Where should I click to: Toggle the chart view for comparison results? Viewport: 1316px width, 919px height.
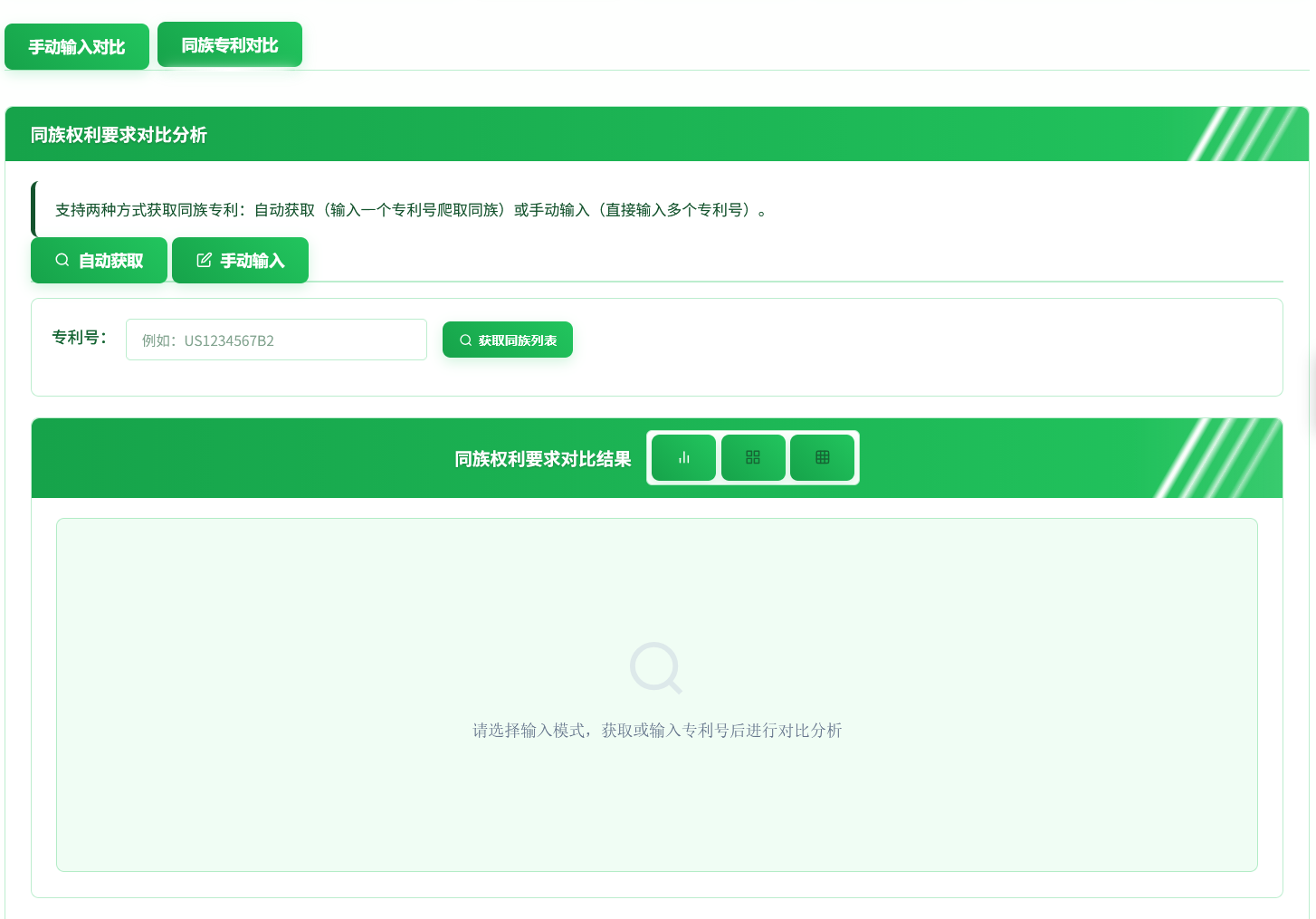click(683, 457)
